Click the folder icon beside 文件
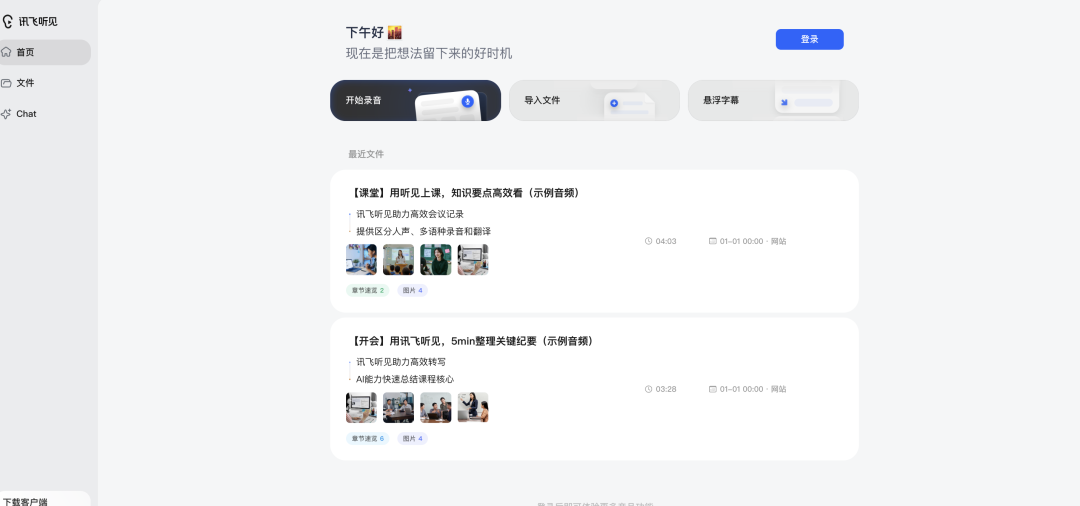1080x506 pixels. coord(6,83)
